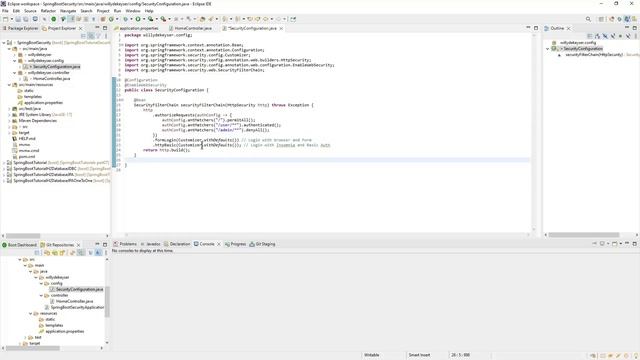Close the Console tab
The width and height of the screenshot is (640, 360).
tap(219, 244)
